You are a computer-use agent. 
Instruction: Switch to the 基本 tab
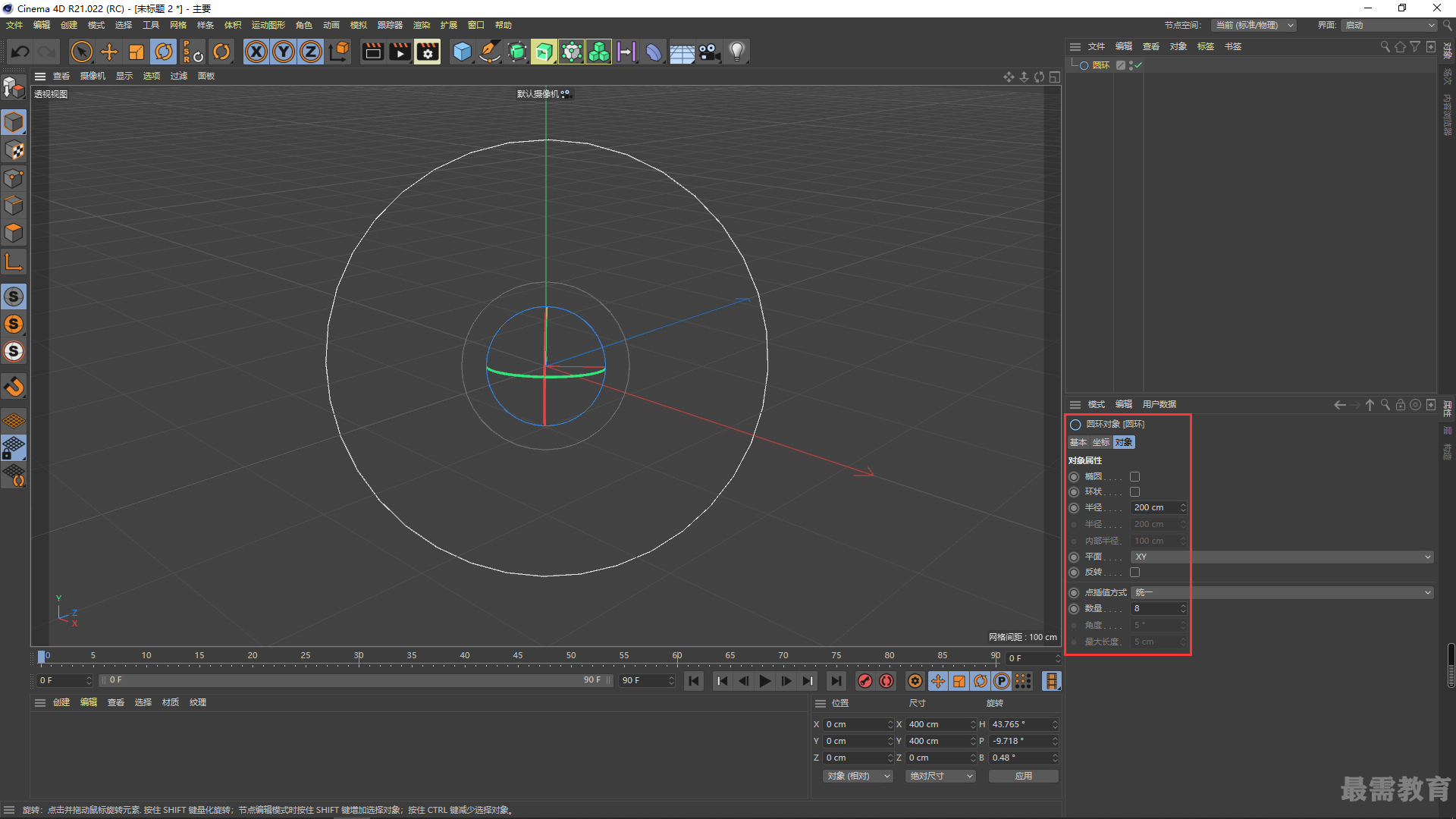1078,443
